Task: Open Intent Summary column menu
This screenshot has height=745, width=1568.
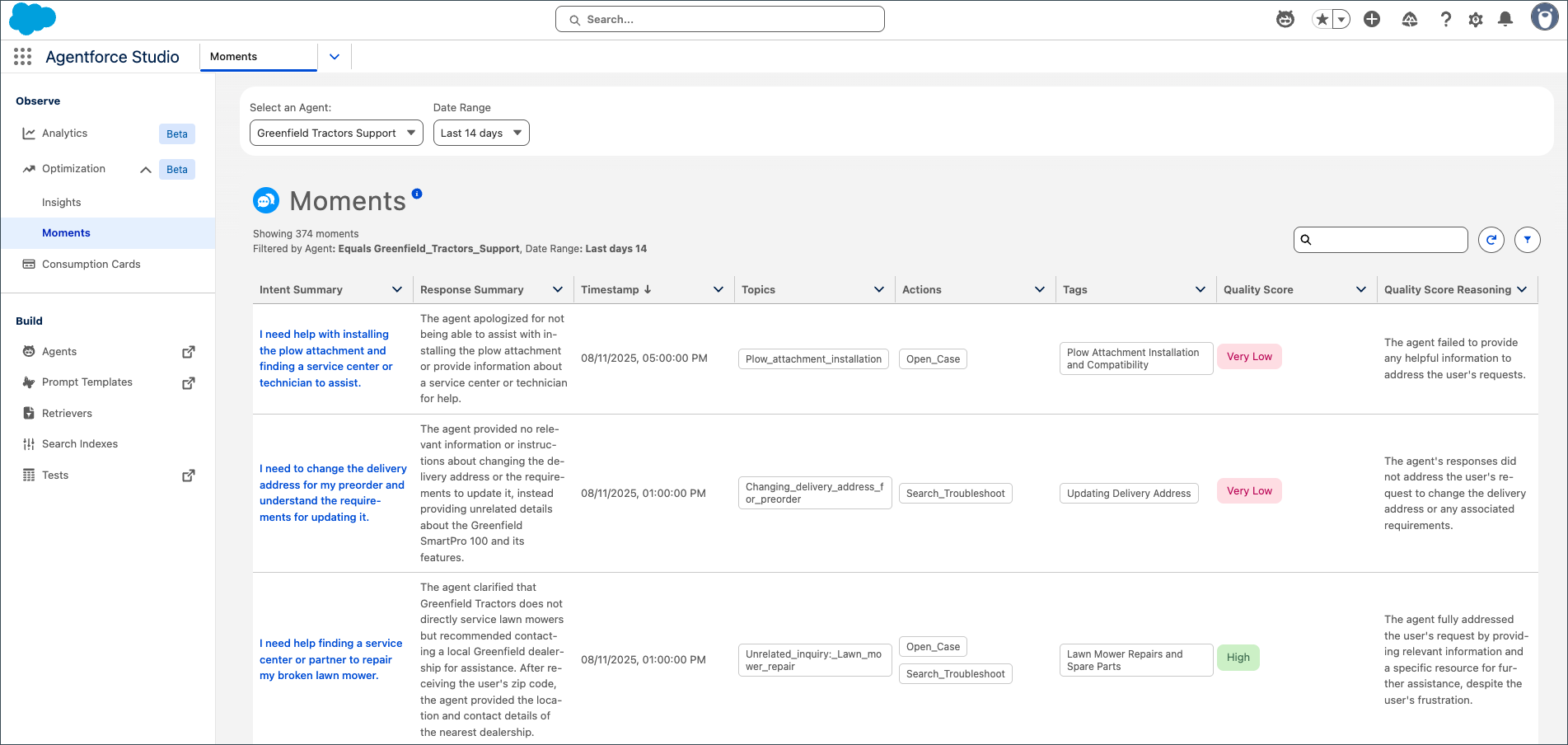Action: [397, 289]
